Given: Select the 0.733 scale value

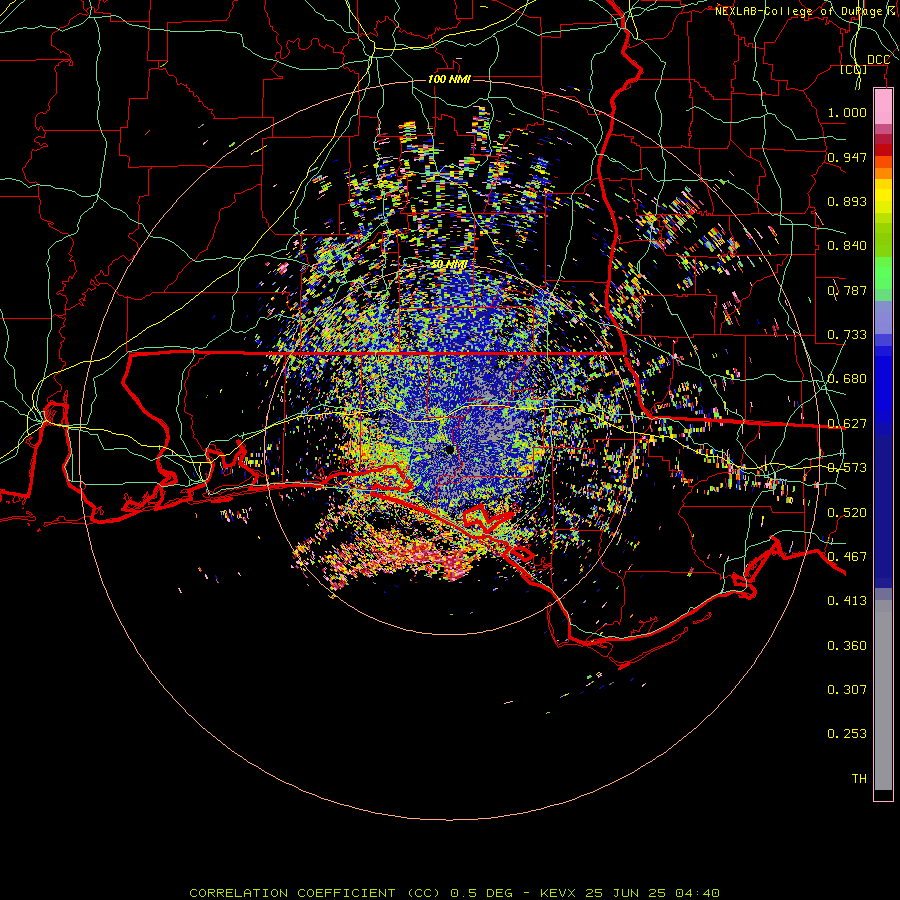Looking at the screenshot, I should (847, 335).
